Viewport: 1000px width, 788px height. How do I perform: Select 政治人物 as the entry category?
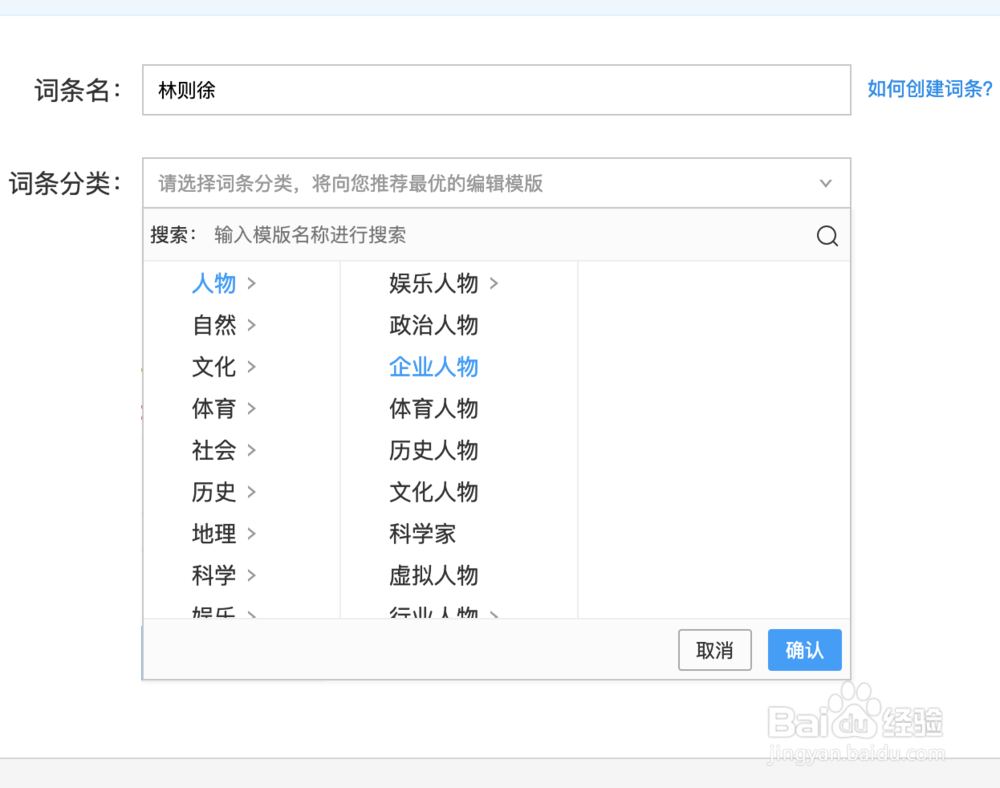(x=433, y=325)
